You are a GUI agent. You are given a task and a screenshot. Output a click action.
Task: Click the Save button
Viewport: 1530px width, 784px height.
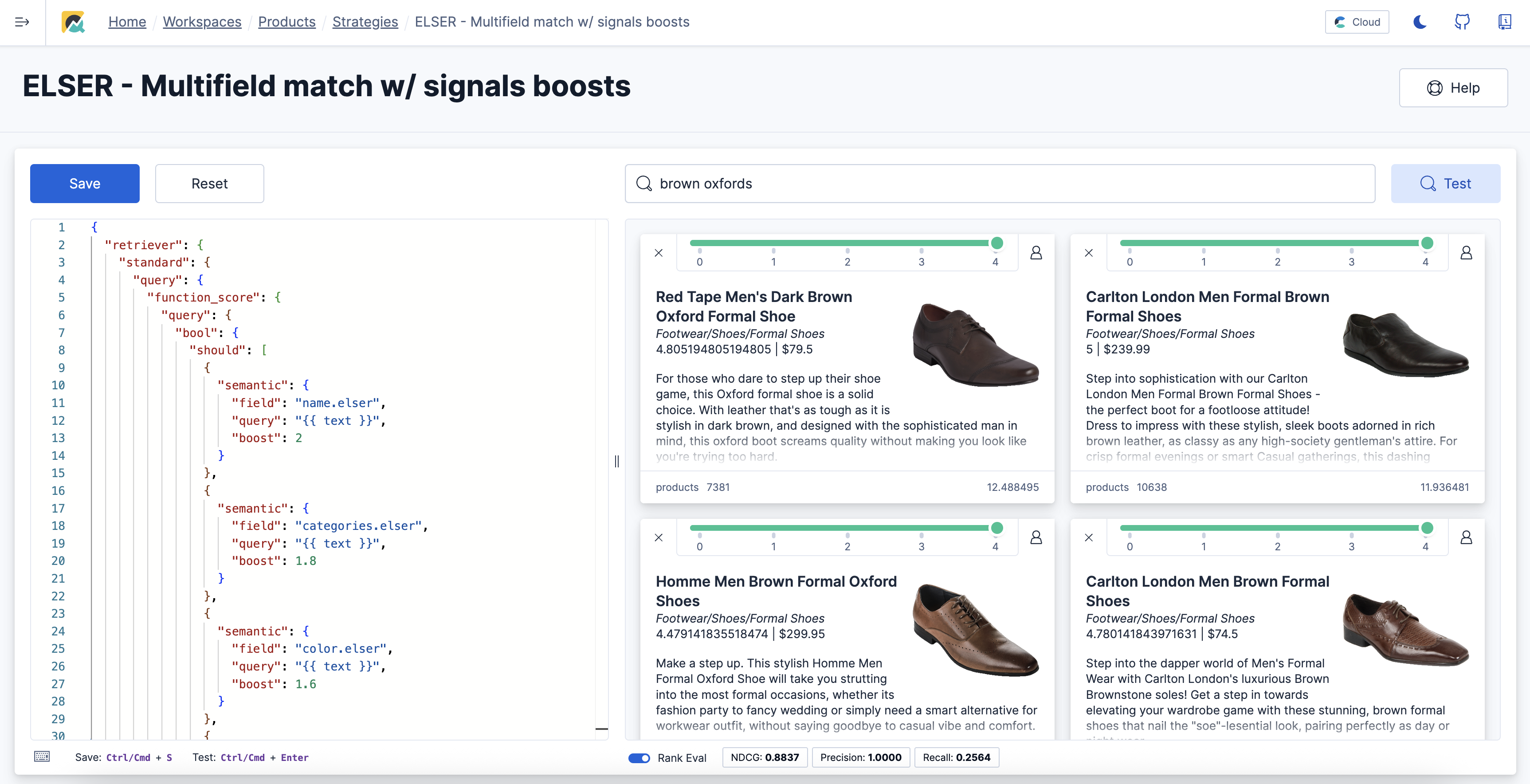tap(84, 184)
